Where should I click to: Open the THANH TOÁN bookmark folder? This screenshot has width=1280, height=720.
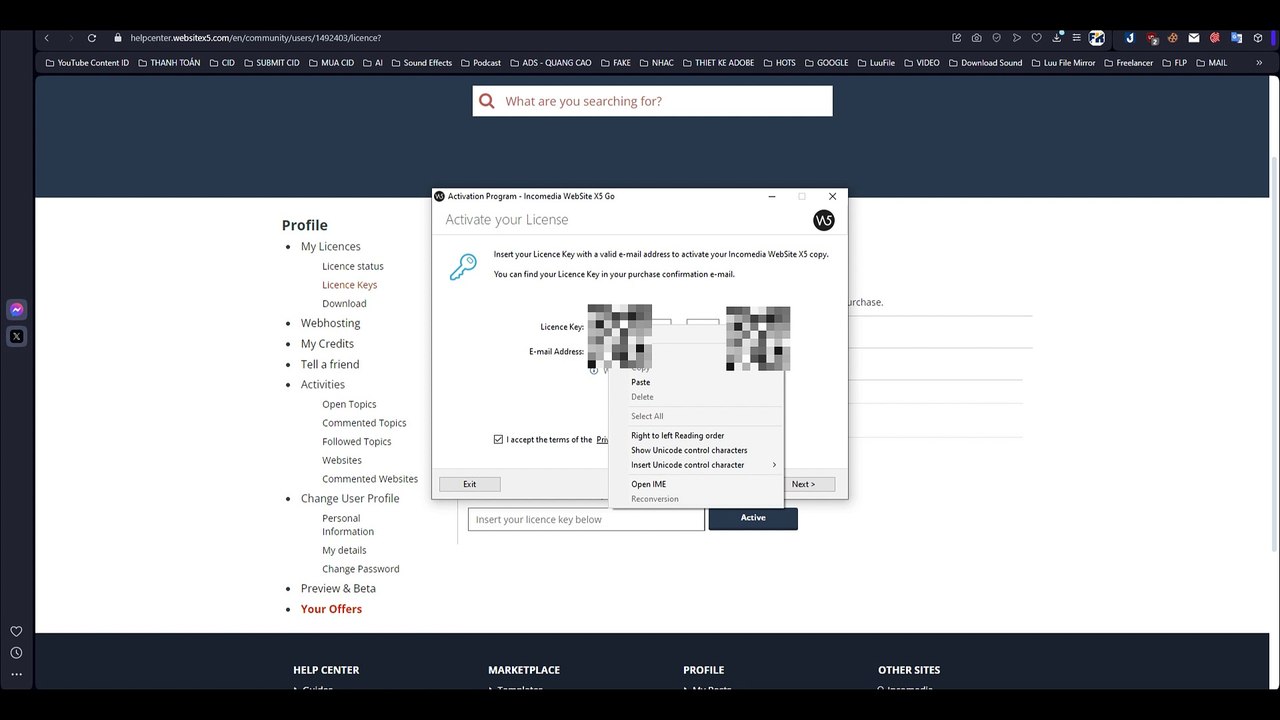pos(169,63)
